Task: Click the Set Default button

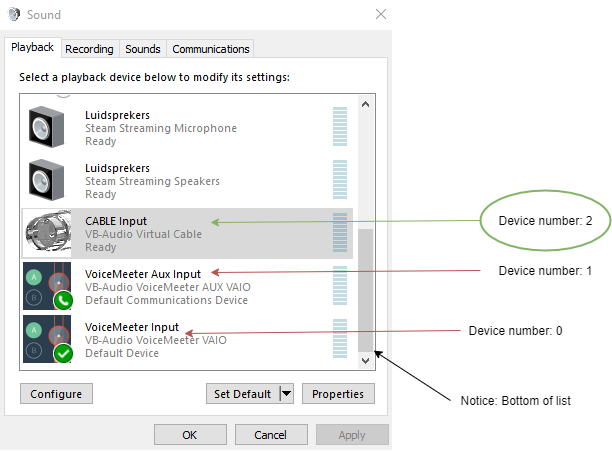Action: pos(242,394)
